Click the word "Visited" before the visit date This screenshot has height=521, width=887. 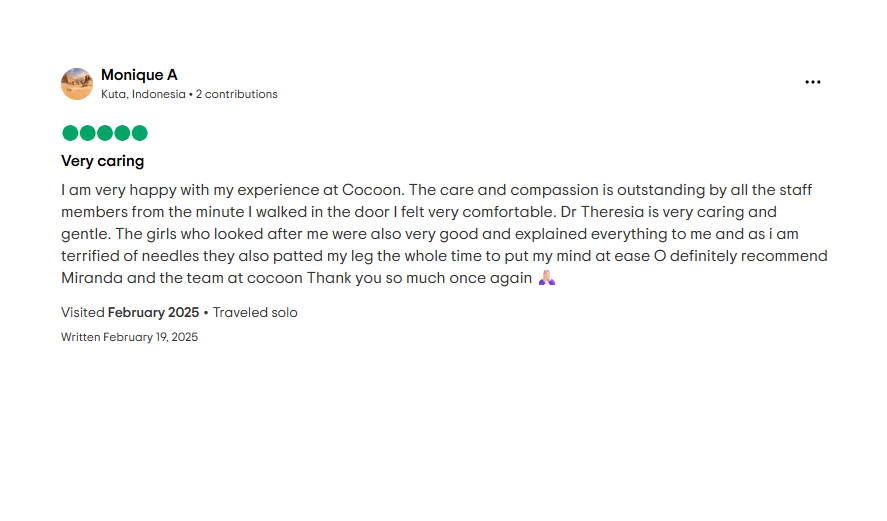pyautogui.click(x=83, y=312)
